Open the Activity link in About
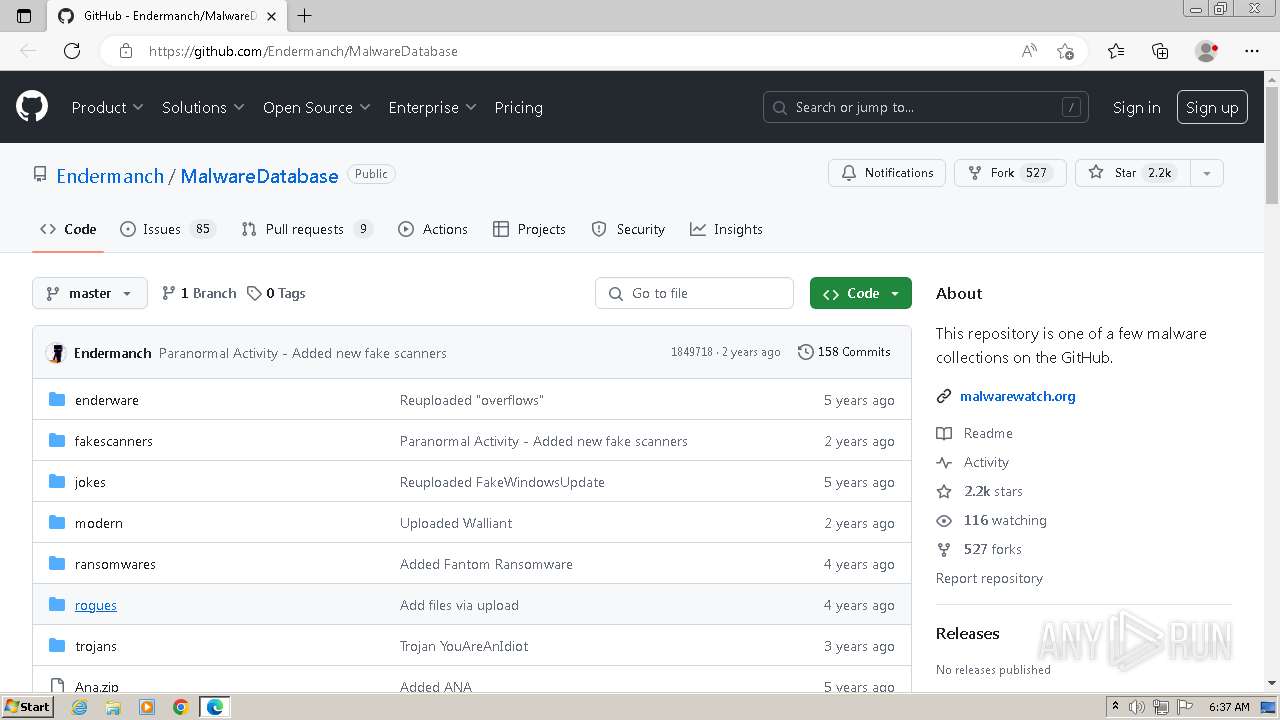Screen dimensions: 1280x720 (x=973, y=462)
